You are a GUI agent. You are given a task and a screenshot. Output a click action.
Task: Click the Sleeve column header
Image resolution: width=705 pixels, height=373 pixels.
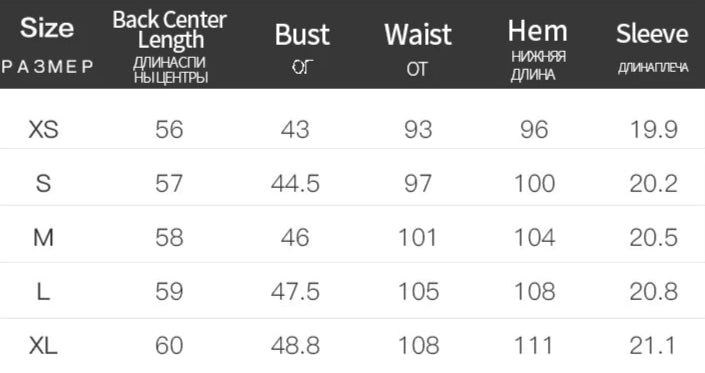[652, 34]
